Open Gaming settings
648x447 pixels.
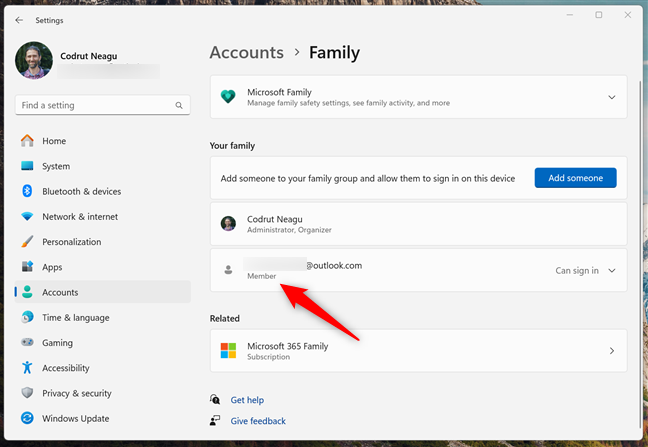tap(102, 342)
